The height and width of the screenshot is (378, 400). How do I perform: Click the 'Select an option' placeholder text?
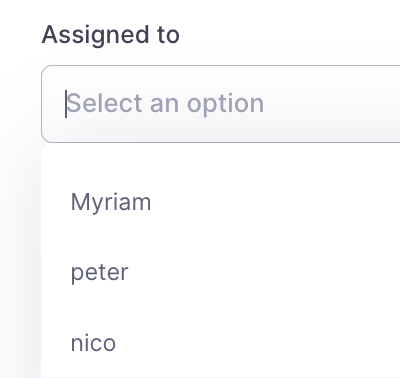pos(165,103)
